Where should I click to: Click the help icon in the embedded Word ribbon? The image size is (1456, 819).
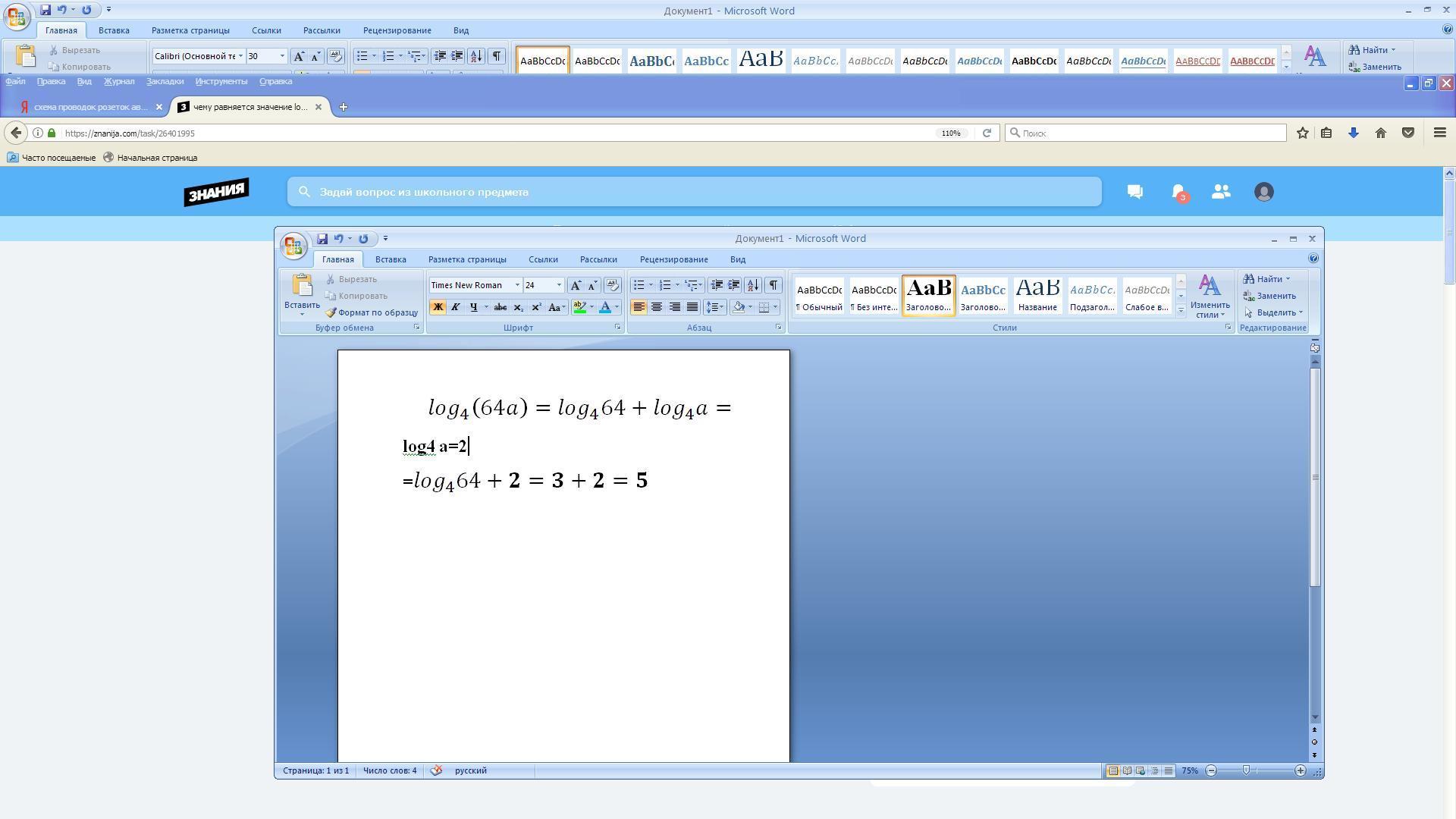click(1313, 259)
